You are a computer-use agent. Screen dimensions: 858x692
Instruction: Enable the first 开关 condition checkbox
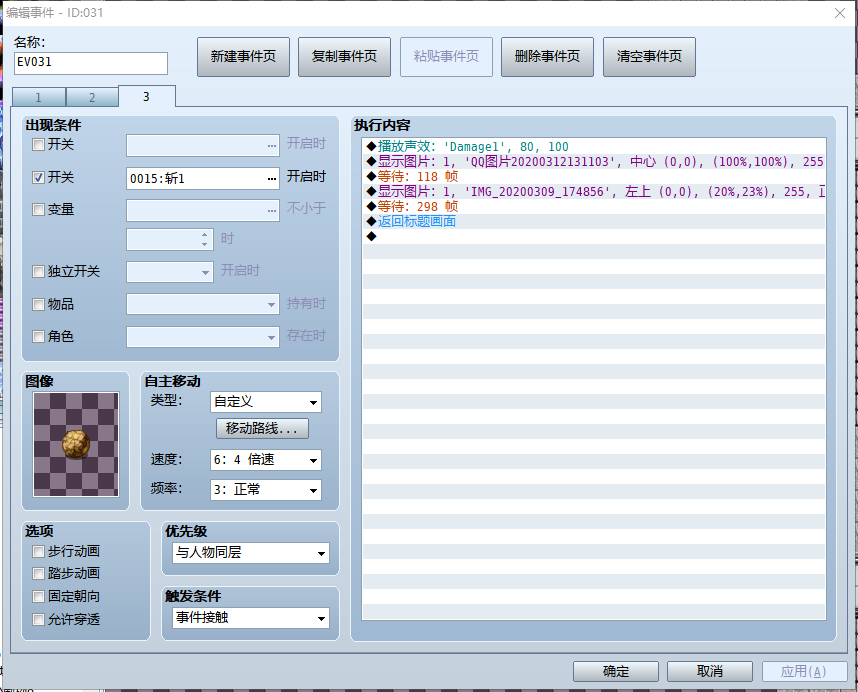(38, 145)
